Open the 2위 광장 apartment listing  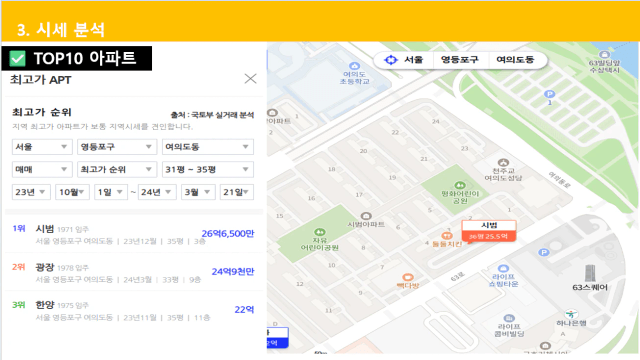133,273
